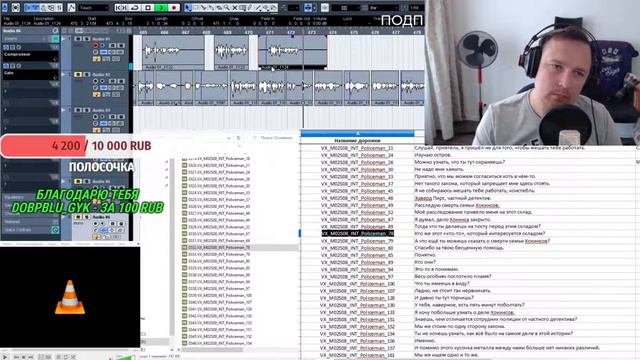Start playback with the green Play button

[161, 8]
